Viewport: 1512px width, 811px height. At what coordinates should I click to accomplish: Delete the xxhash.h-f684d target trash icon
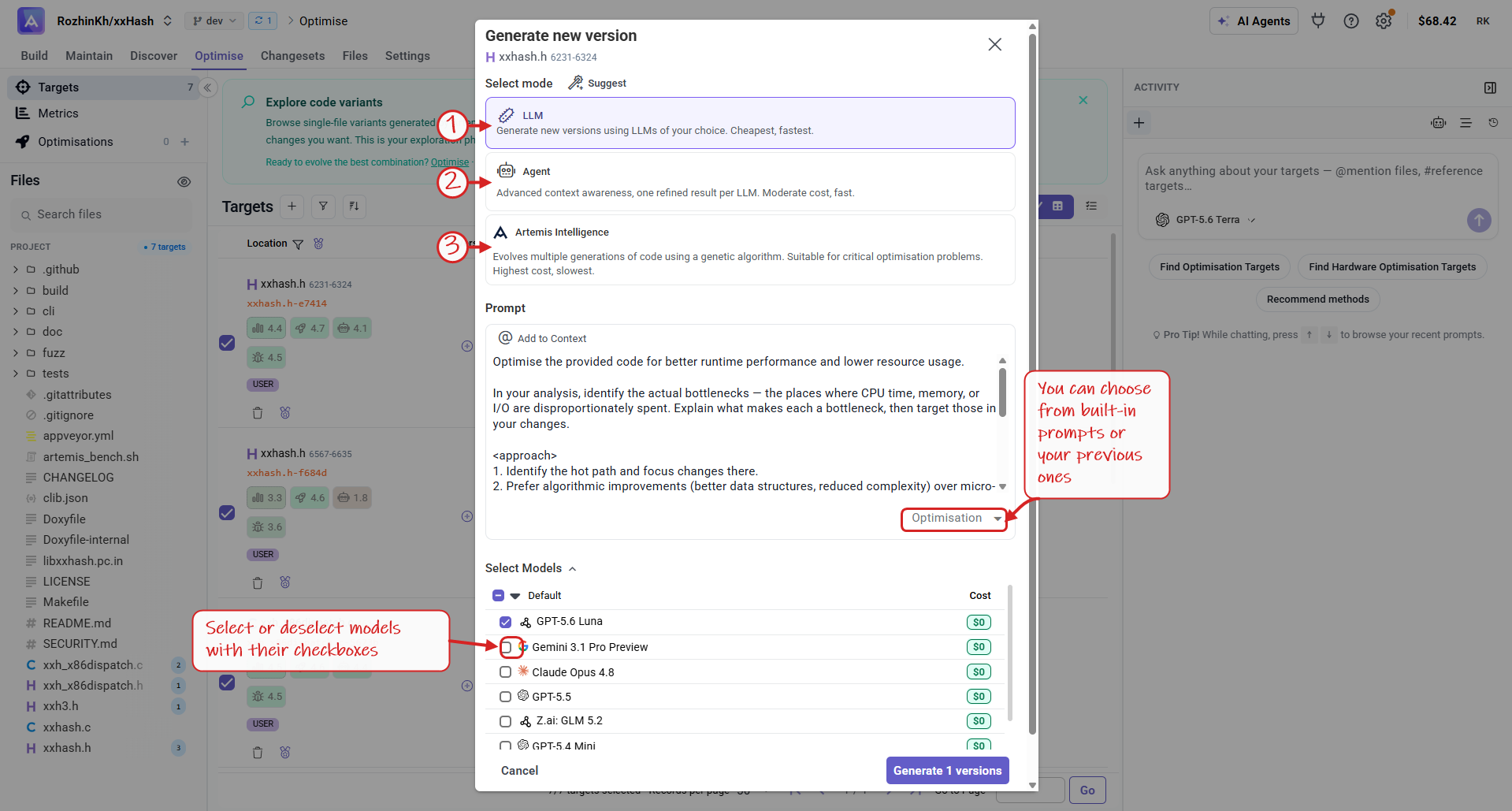coord(257,583)
